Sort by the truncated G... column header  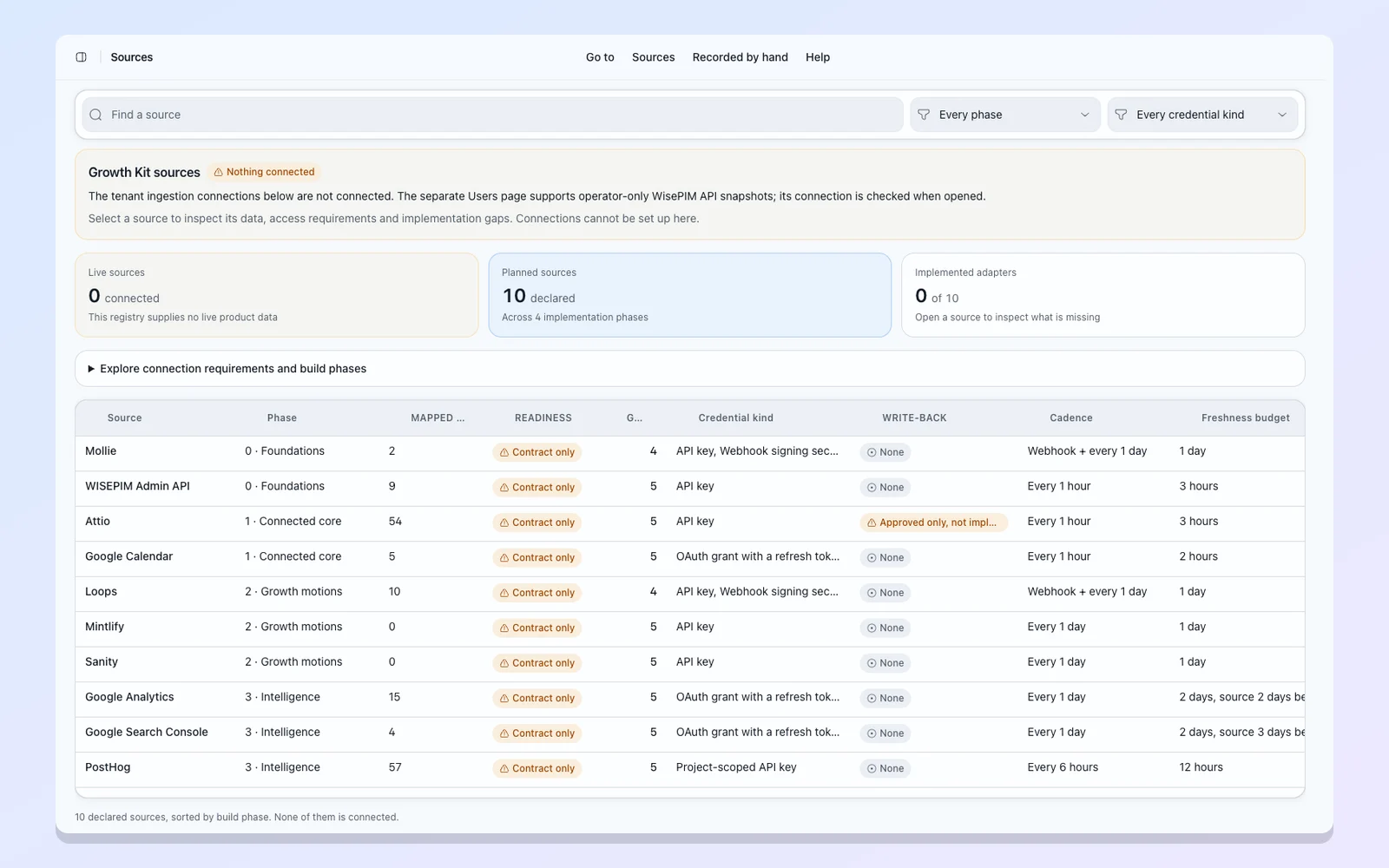(x=635, y=418)
